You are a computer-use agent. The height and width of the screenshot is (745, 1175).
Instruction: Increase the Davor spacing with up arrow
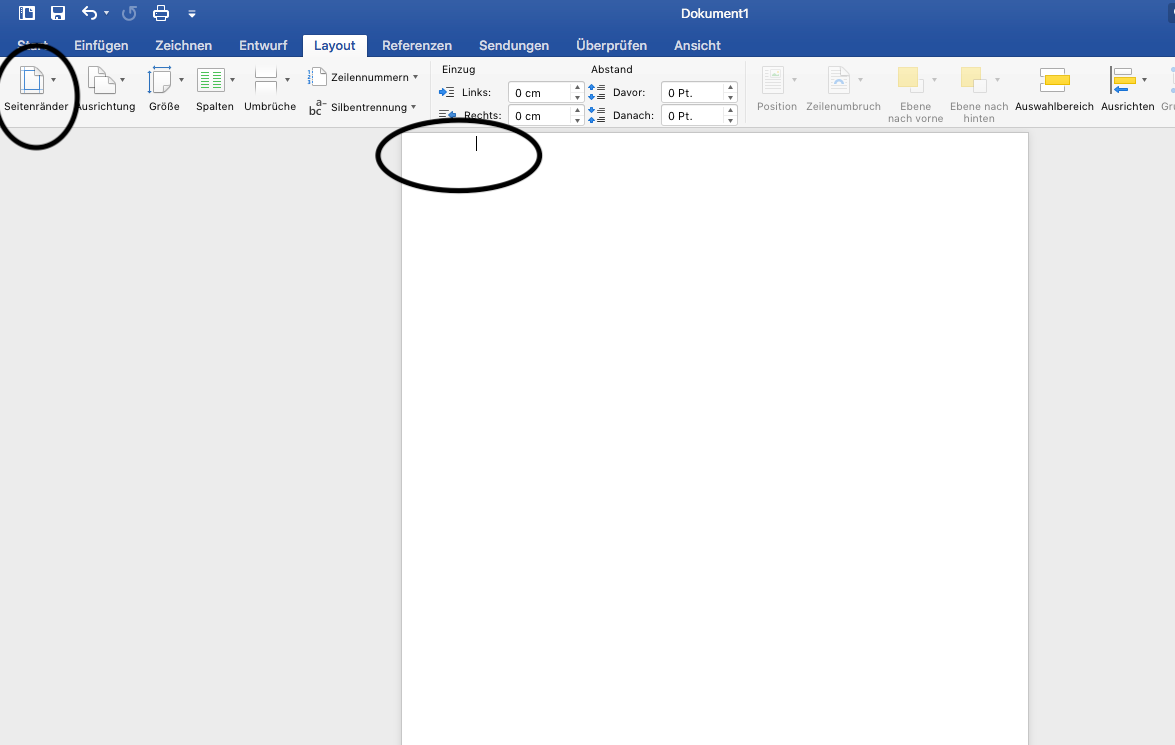(731, 88)
